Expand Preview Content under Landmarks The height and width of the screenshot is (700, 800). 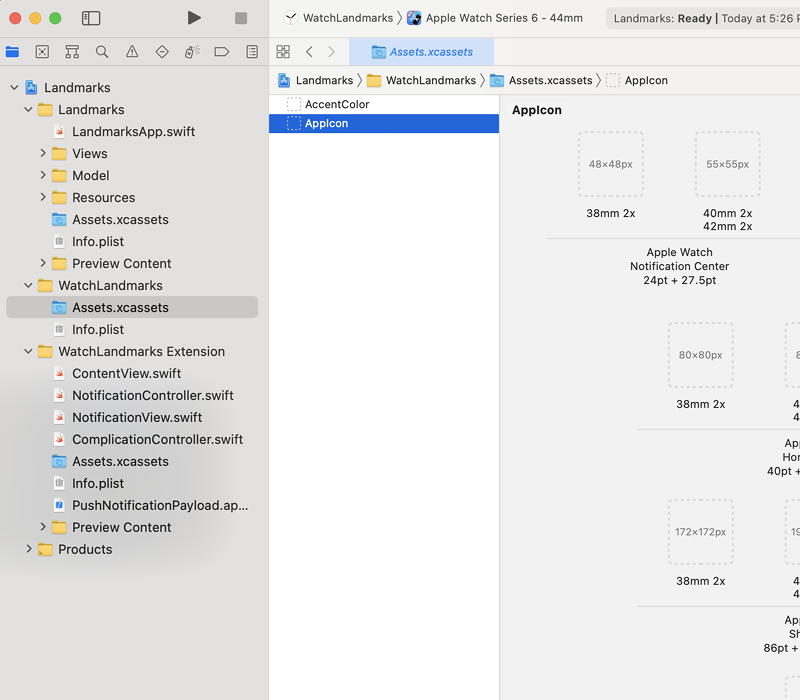pos(43,263)
